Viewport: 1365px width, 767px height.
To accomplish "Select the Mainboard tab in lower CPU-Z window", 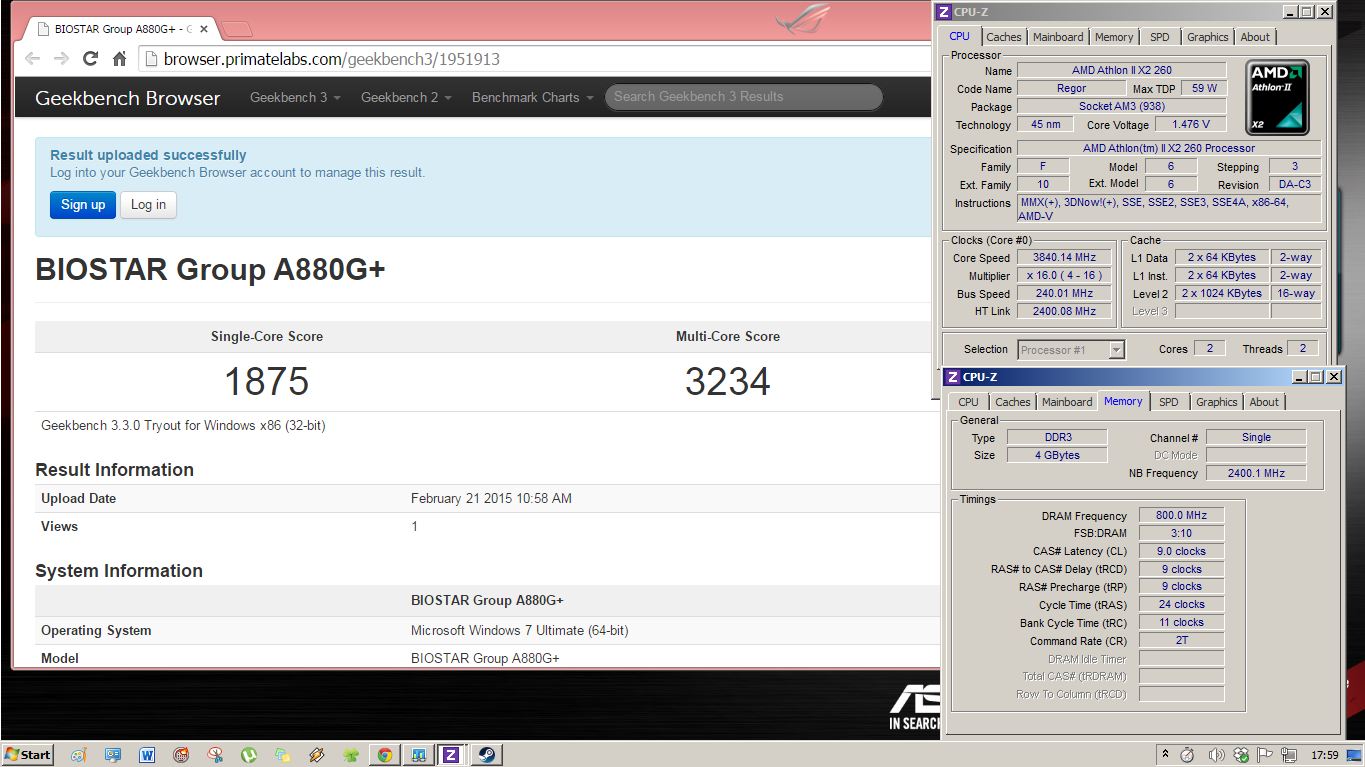I will [x=1067, y=402].
